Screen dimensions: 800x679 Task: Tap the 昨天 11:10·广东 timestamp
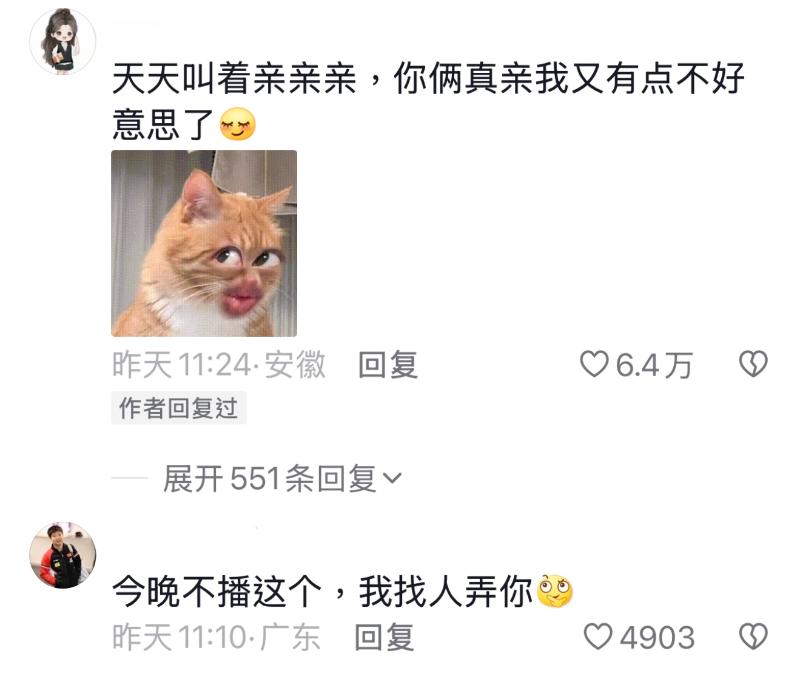point(216,637)
